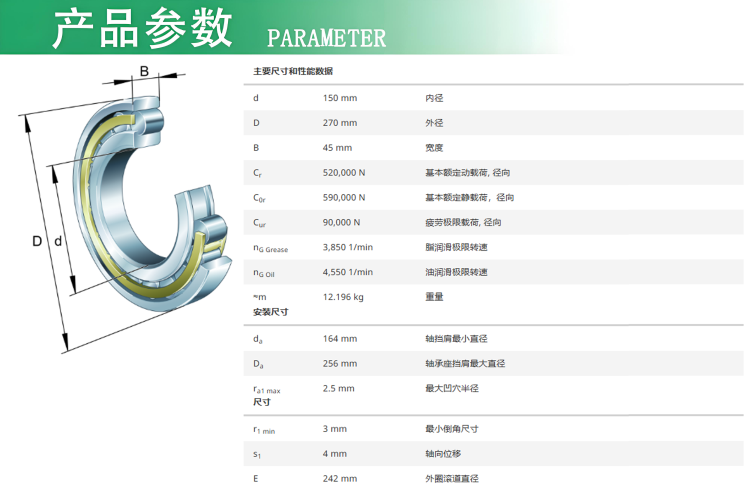The height and width of the screenshot is (489, 750).
Task: Click the PARAMETER heading text
Action: click(326, 39)
